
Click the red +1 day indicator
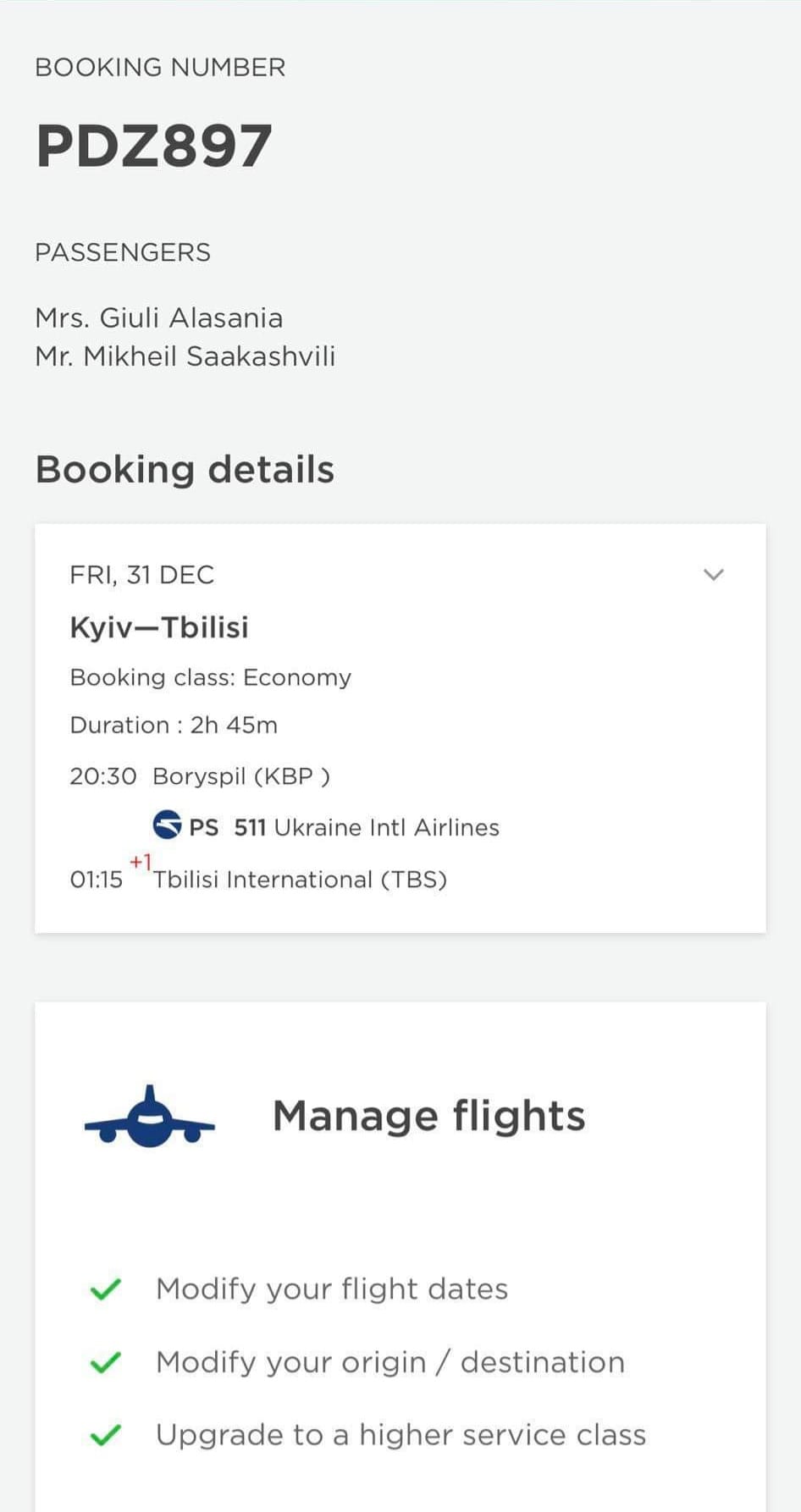tap(141, 862)
